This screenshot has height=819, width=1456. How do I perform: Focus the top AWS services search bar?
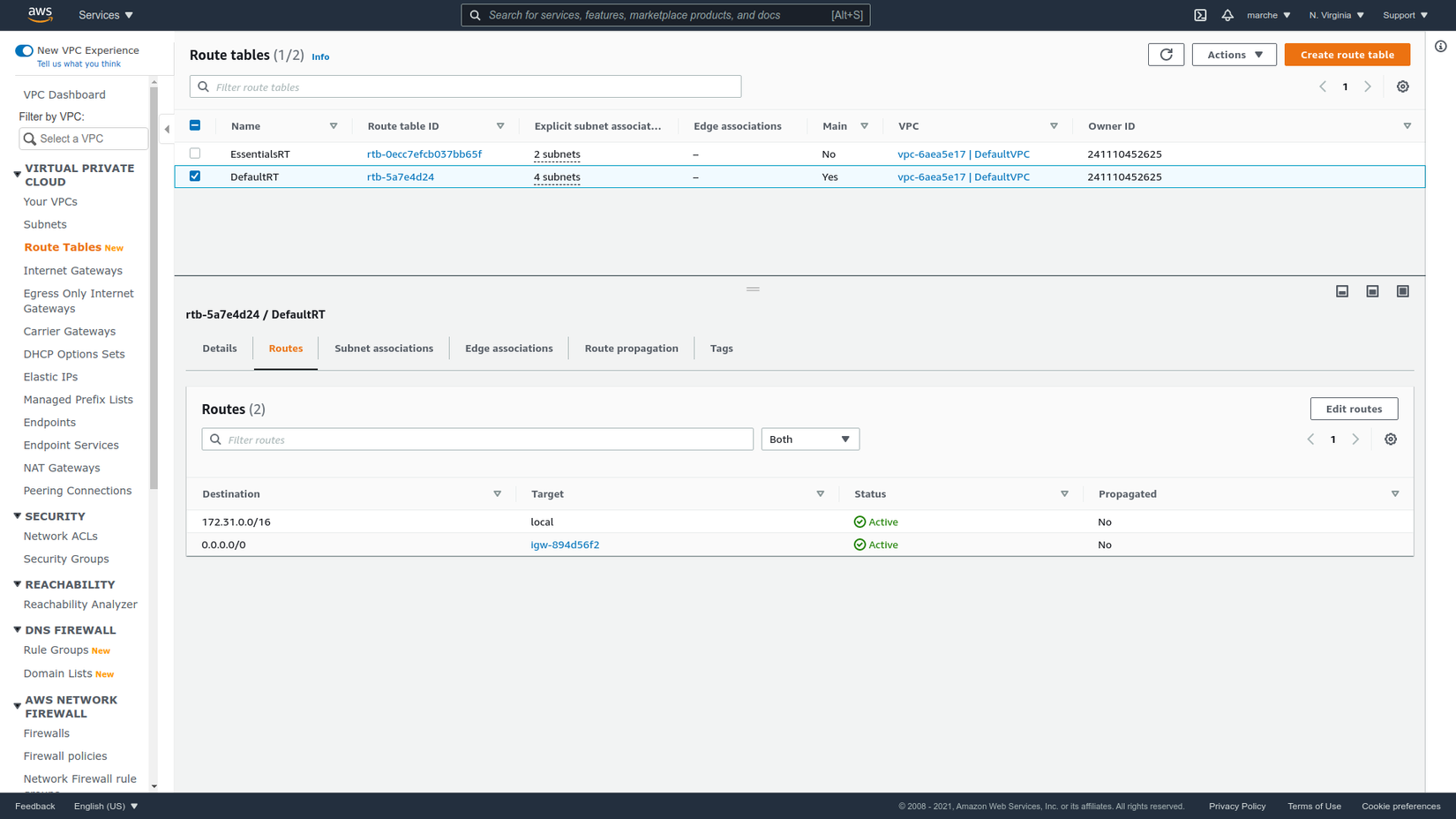pos(665,15)
